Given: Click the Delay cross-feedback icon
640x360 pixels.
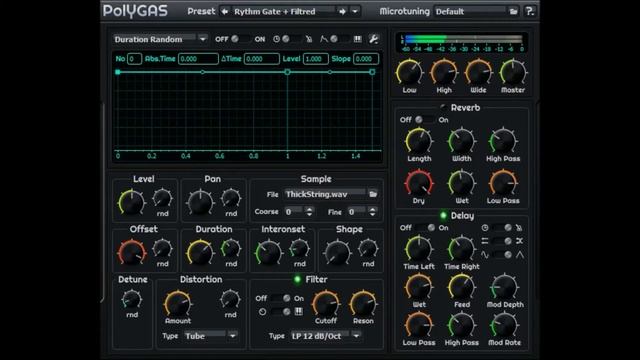Looking at the screenshot, I should click(519, 241).
